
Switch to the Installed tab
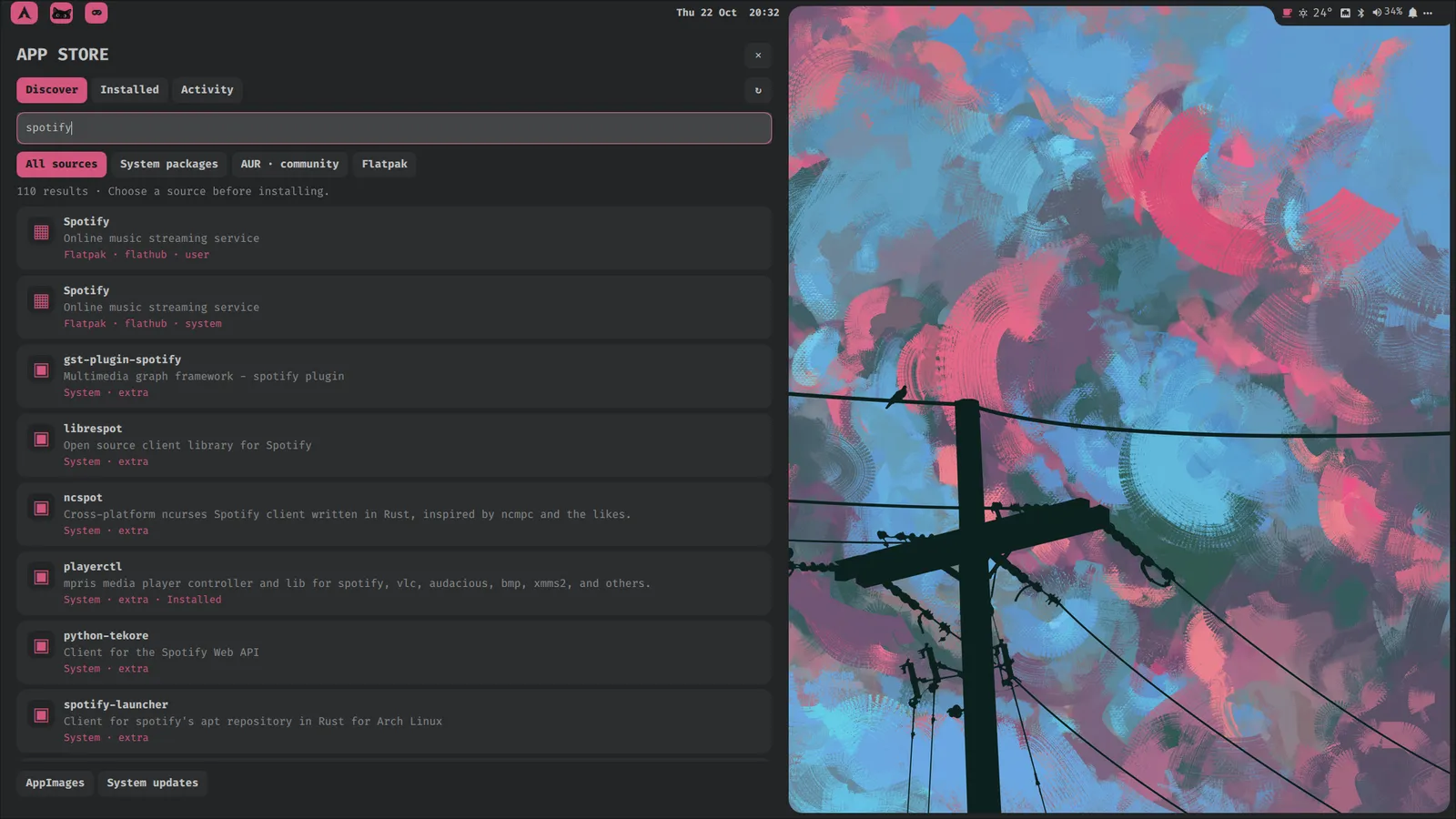[x=129, y=90]
